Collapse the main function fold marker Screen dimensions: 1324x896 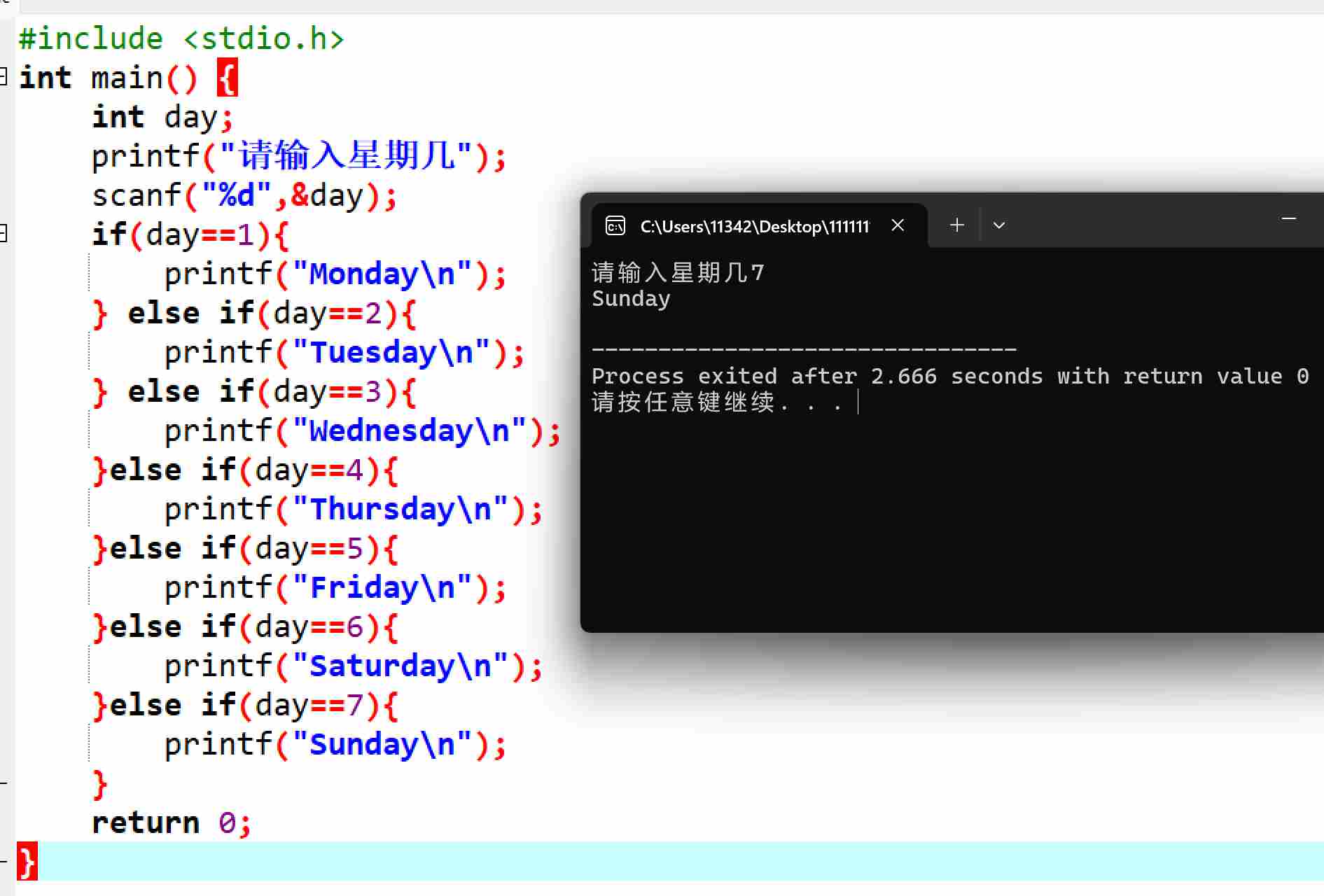[x=4, y=77]
